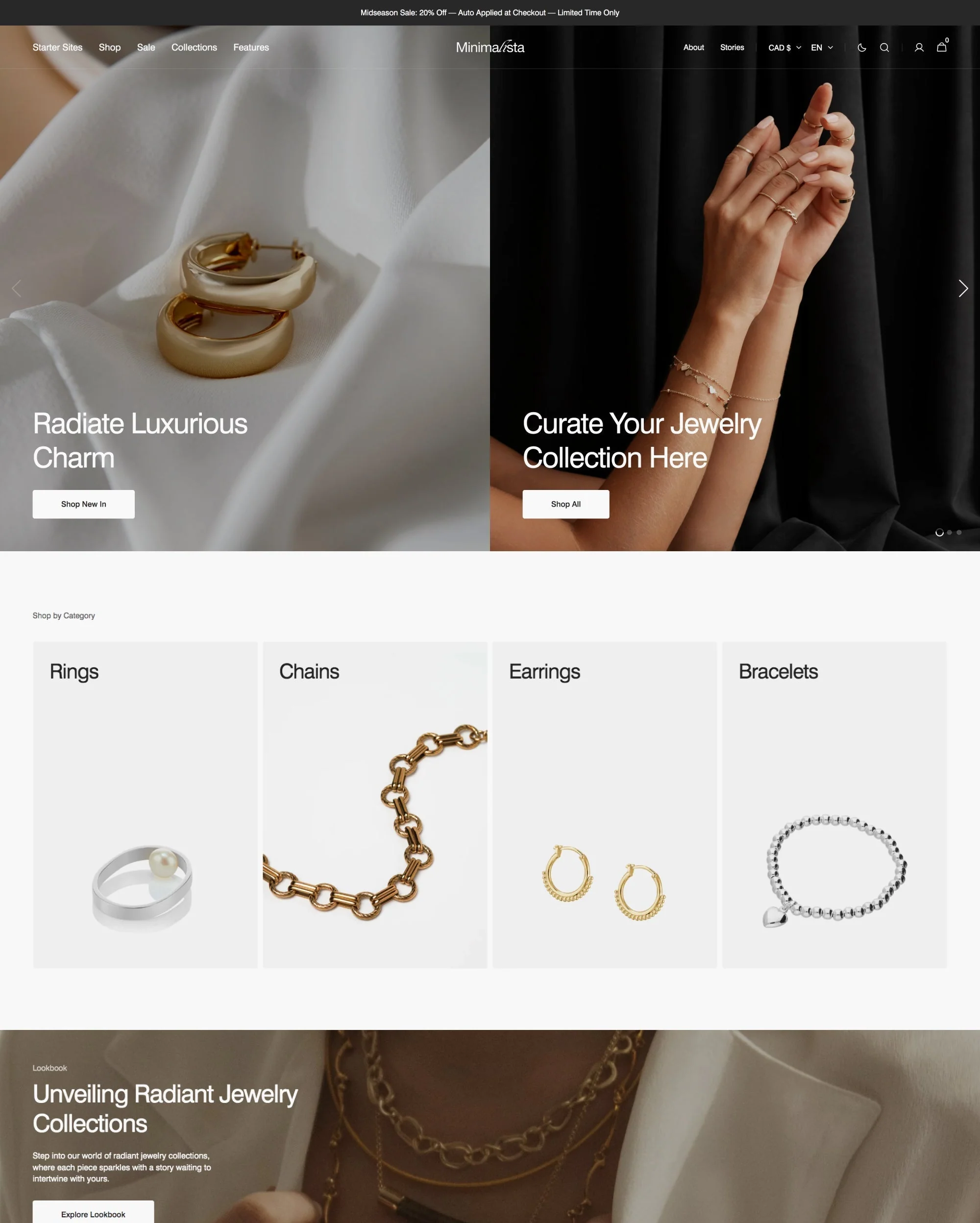Image resolution: width=980 pixels, height=1223 pixels.
Task: Click the search icon to open search
Action: pyautogui.click(x=884, y=47)
